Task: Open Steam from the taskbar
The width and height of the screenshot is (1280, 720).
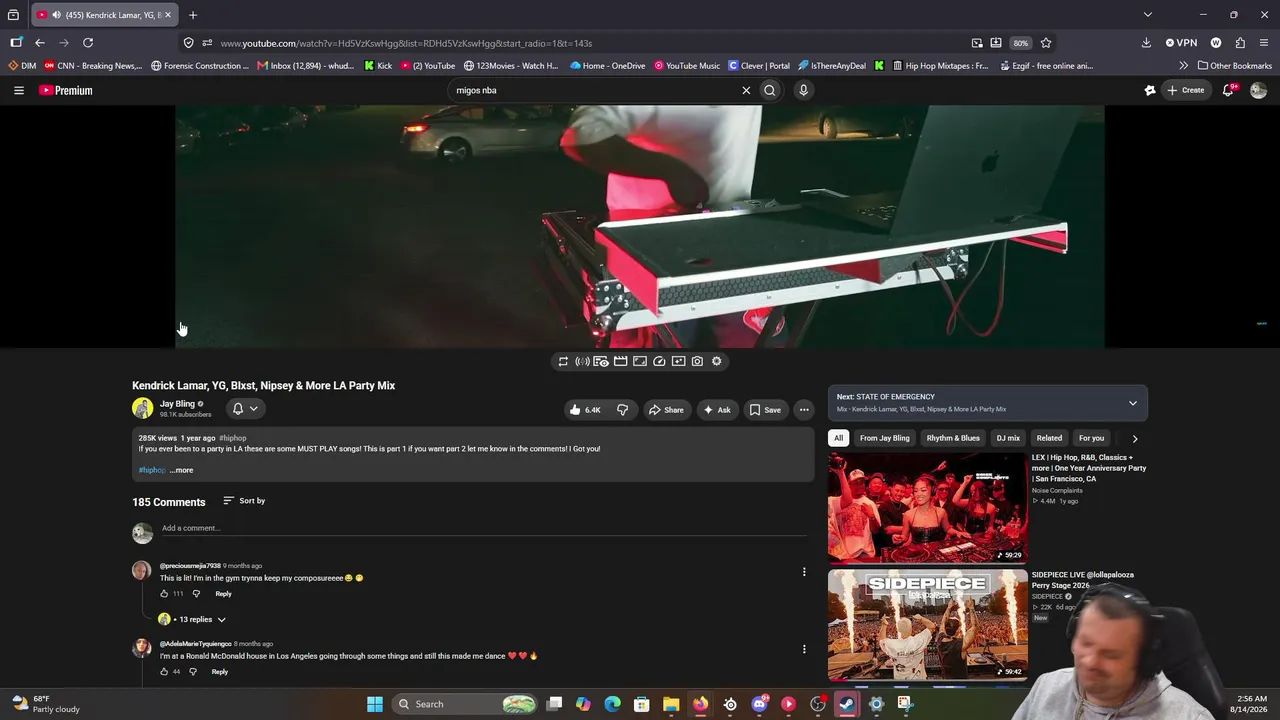Action: coord(847,704)
